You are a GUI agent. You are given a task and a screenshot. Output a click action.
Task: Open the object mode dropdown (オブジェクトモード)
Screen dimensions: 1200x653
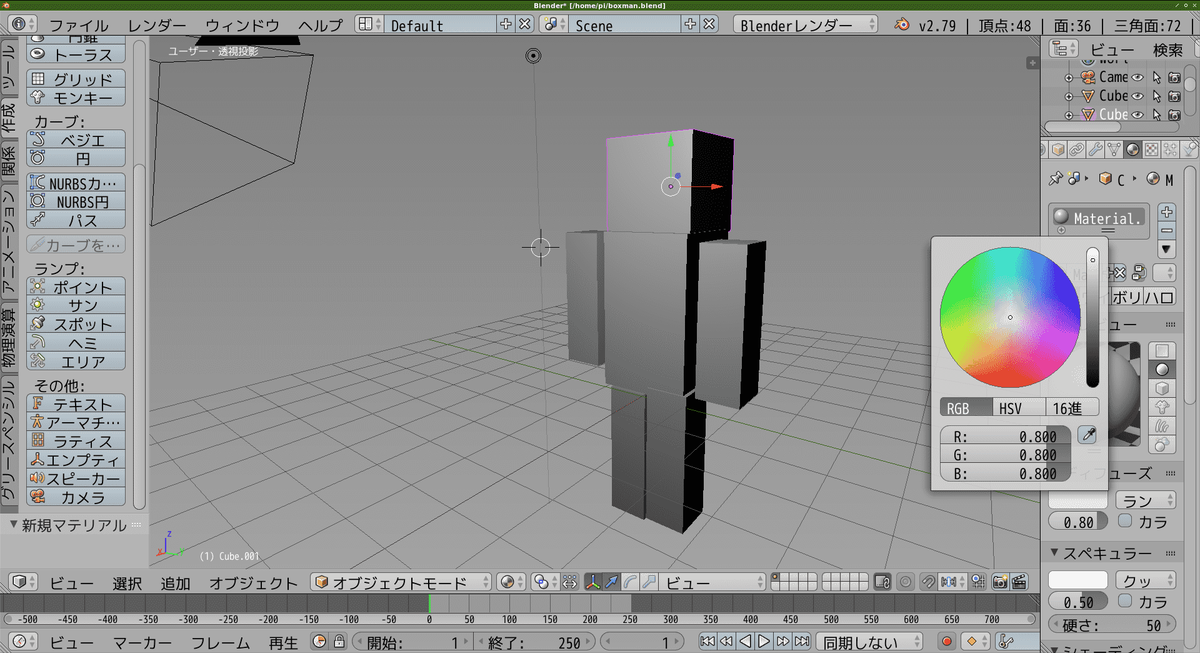[x=401, y=582]
